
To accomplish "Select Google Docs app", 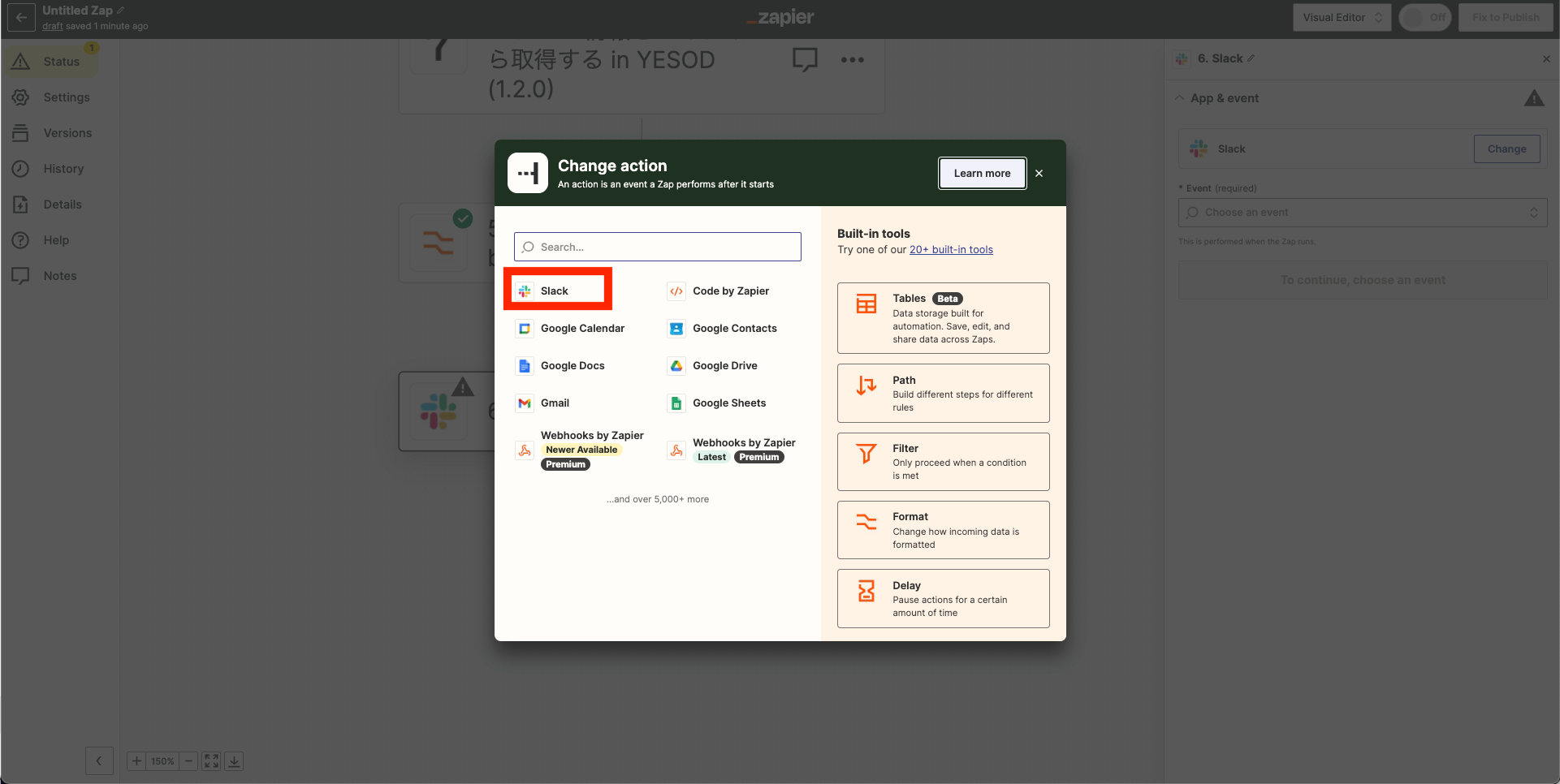I will coord(561,365).
